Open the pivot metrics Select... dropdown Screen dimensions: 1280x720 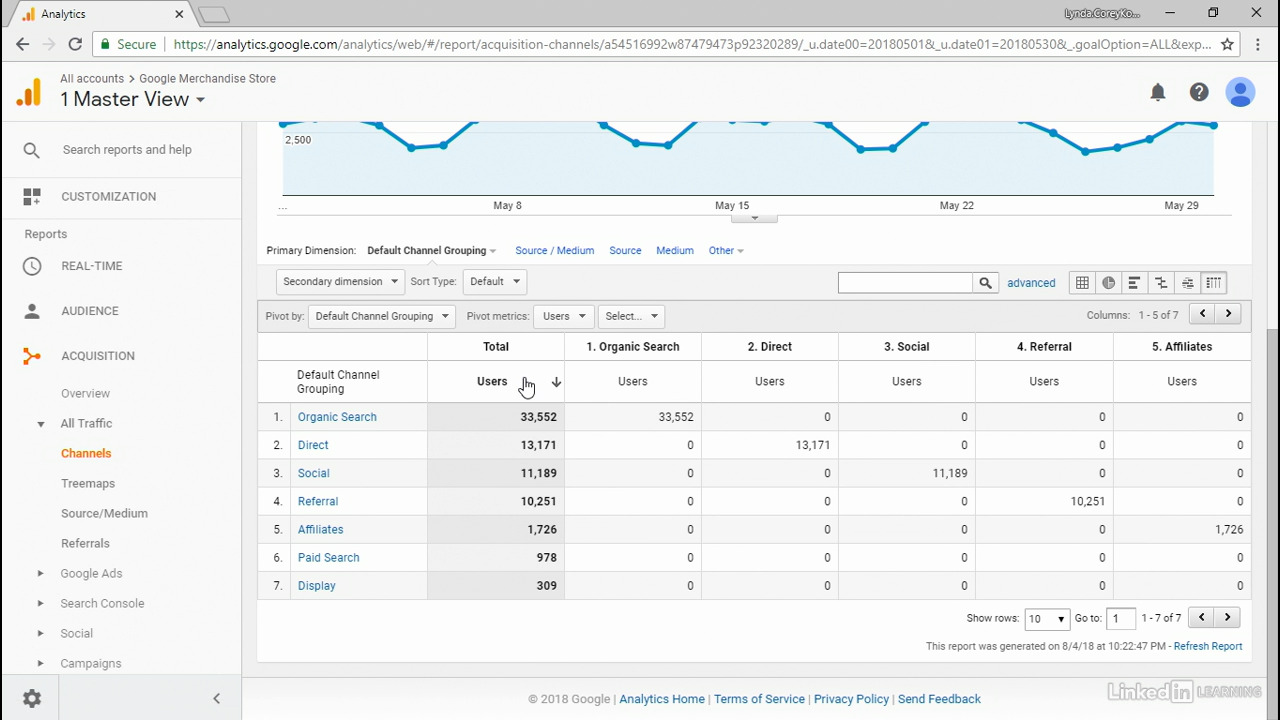[631, 316]
